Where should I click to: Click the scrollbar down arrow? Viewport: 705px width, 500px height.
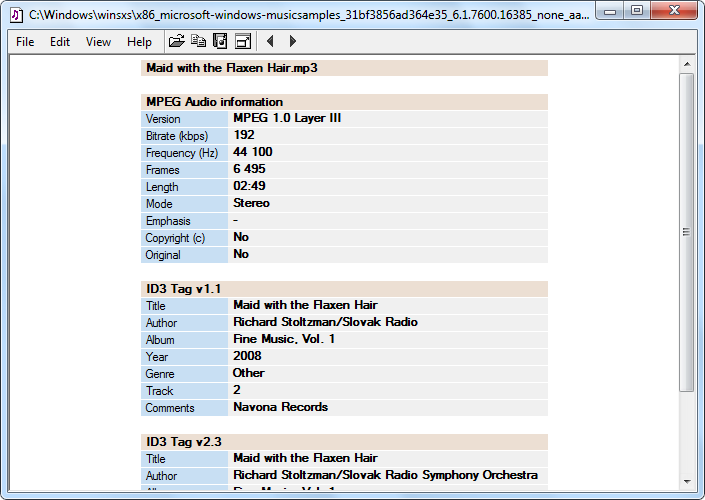coord(687,482)
